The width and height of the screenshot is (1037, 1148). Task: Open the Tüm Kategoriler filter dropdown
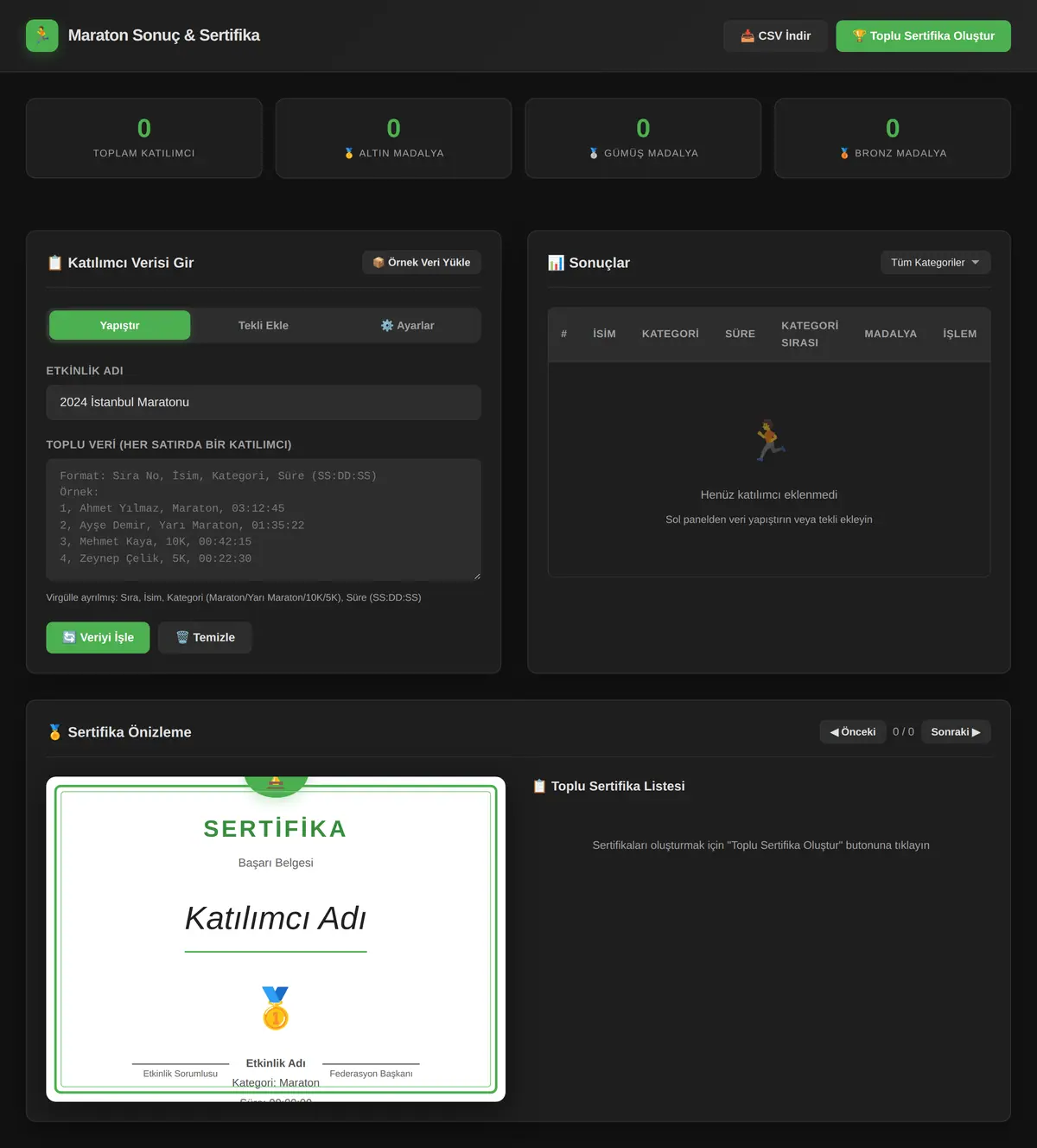(935, 263)
